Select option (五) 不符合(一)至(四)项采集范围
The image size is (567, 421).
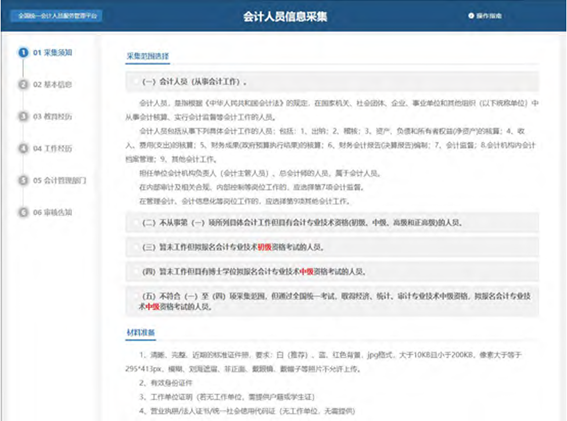[332, 301]
